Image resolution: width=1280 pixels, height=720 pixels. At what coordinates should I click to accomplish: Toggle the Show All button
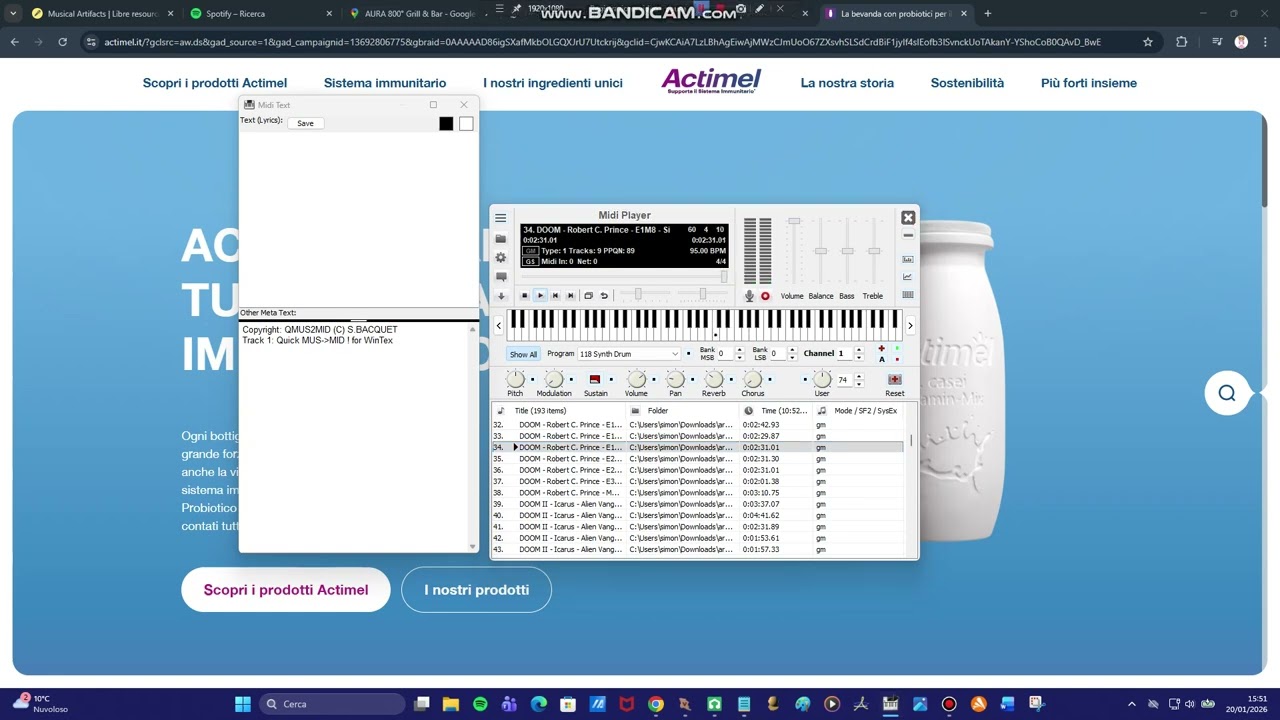[523, 354]
